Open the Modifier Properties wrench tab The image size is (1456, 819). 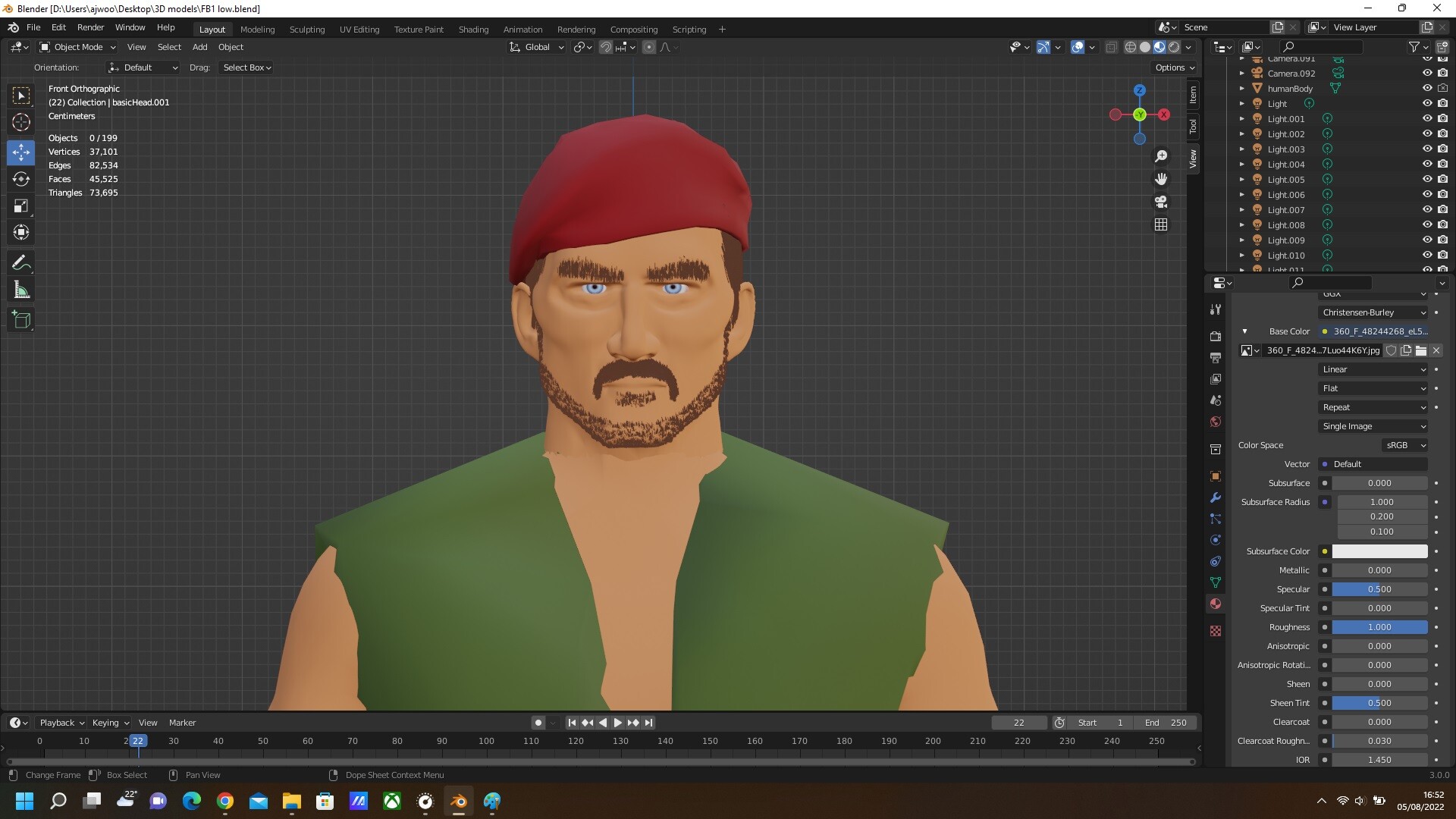tap(1216, 497)
